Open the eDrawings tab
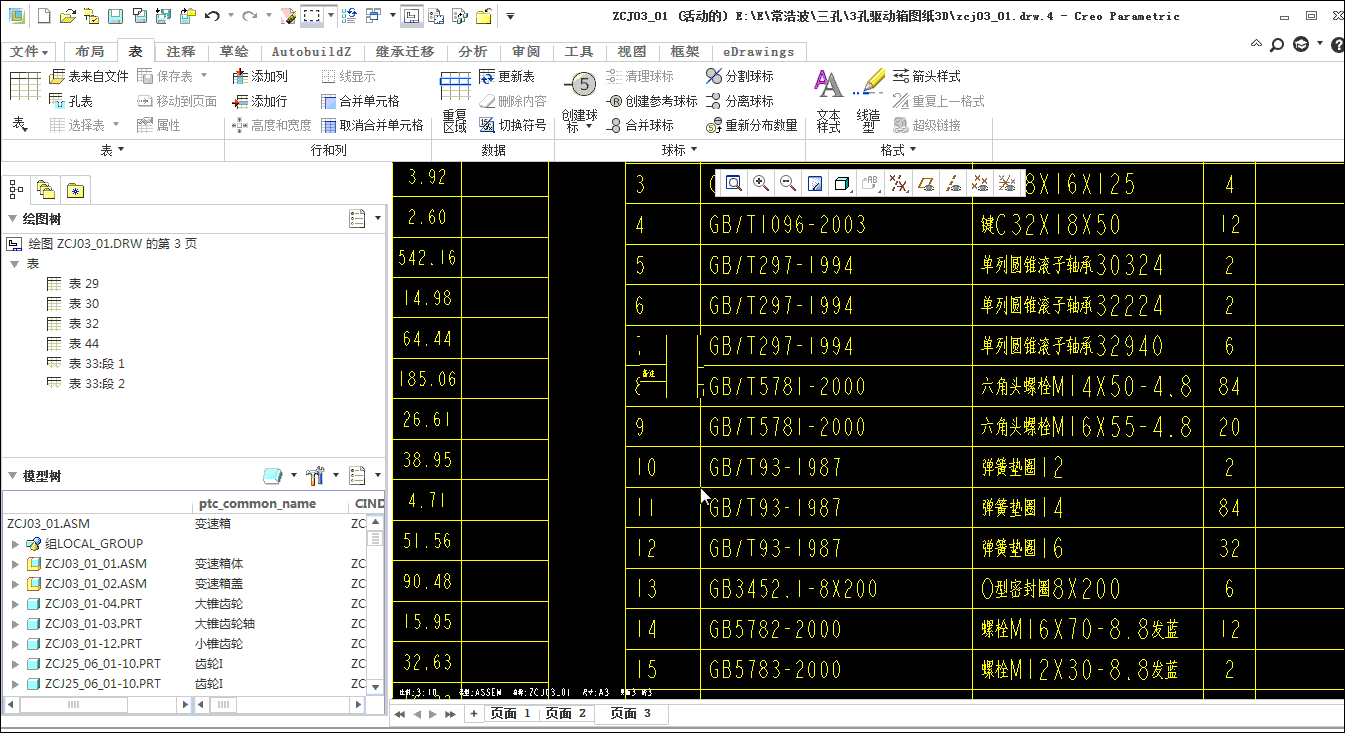This screenshot has height=733, width=1345. 758,52
